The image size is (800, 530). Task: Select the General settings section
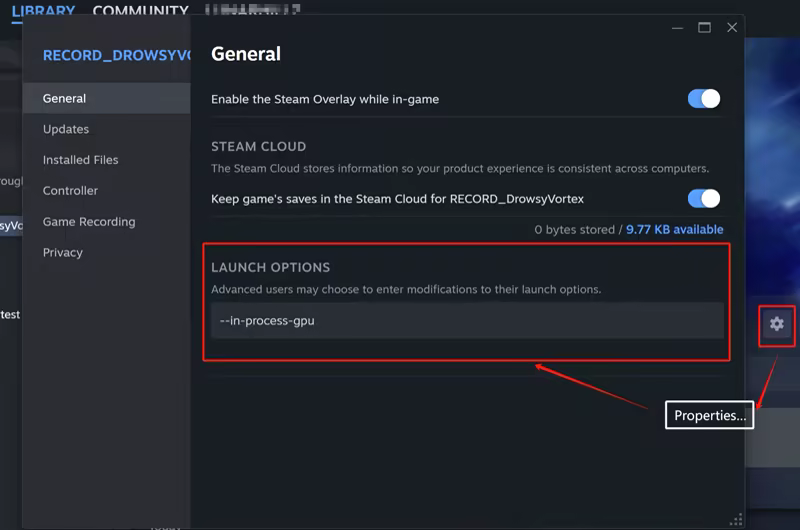click(65, 98)
